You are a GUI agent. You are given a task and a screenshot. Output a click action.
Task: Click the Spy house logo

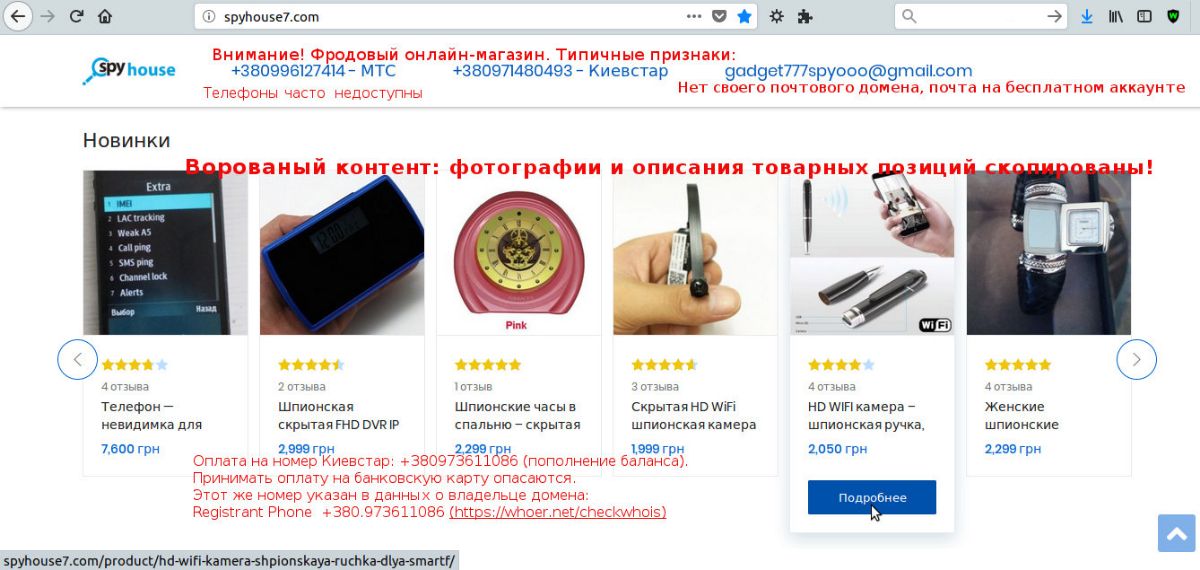tap(129, 70)
